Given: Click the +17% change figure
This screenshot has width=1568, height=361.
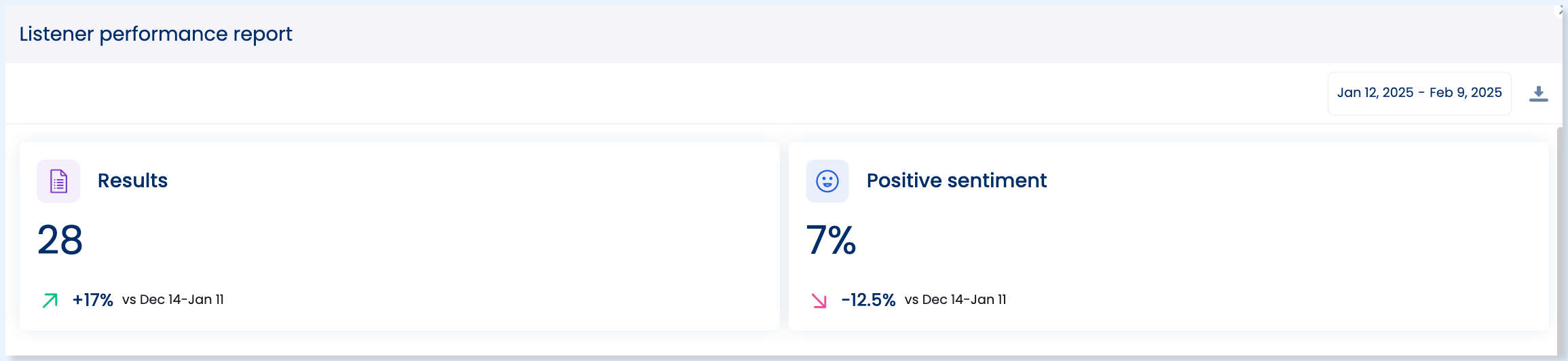Looking at the screenshot, I should (x=92, y=300).
